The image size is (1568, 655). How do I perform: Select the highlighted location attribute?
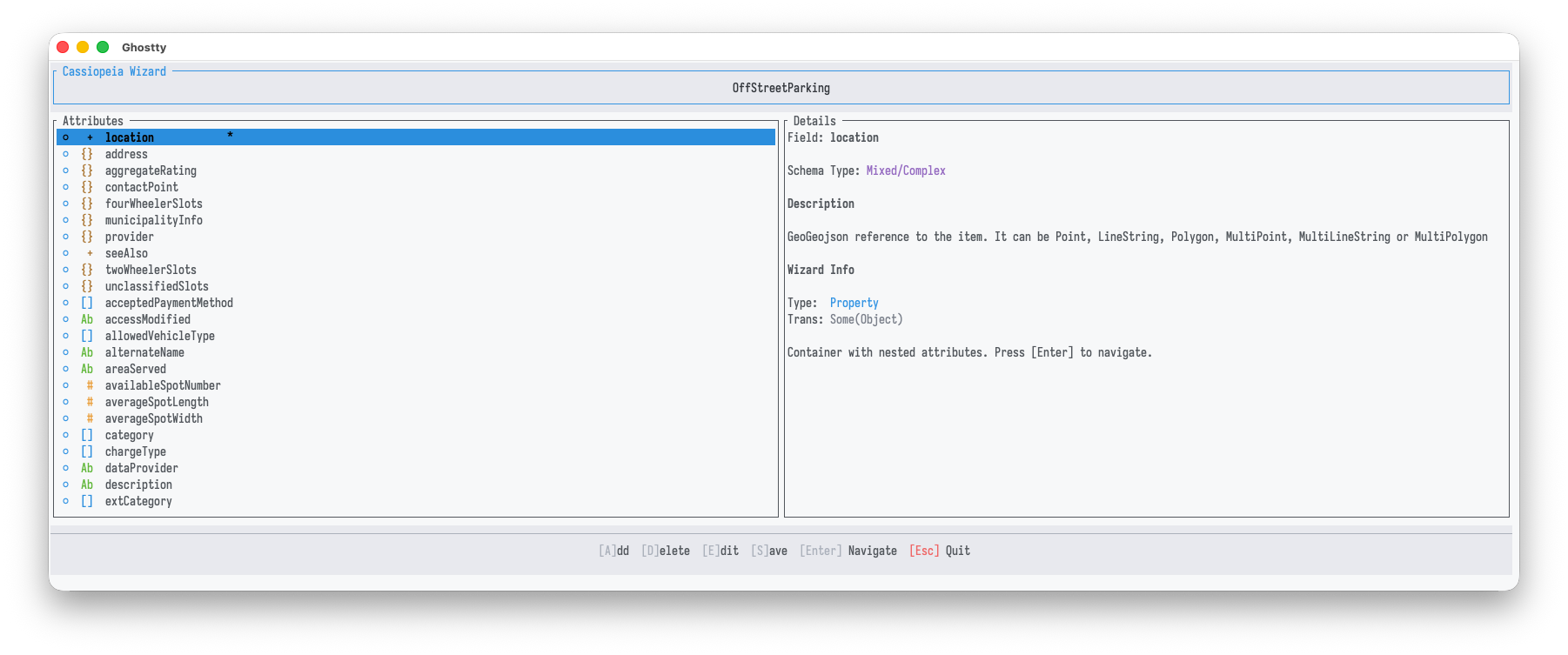[416, 137]
